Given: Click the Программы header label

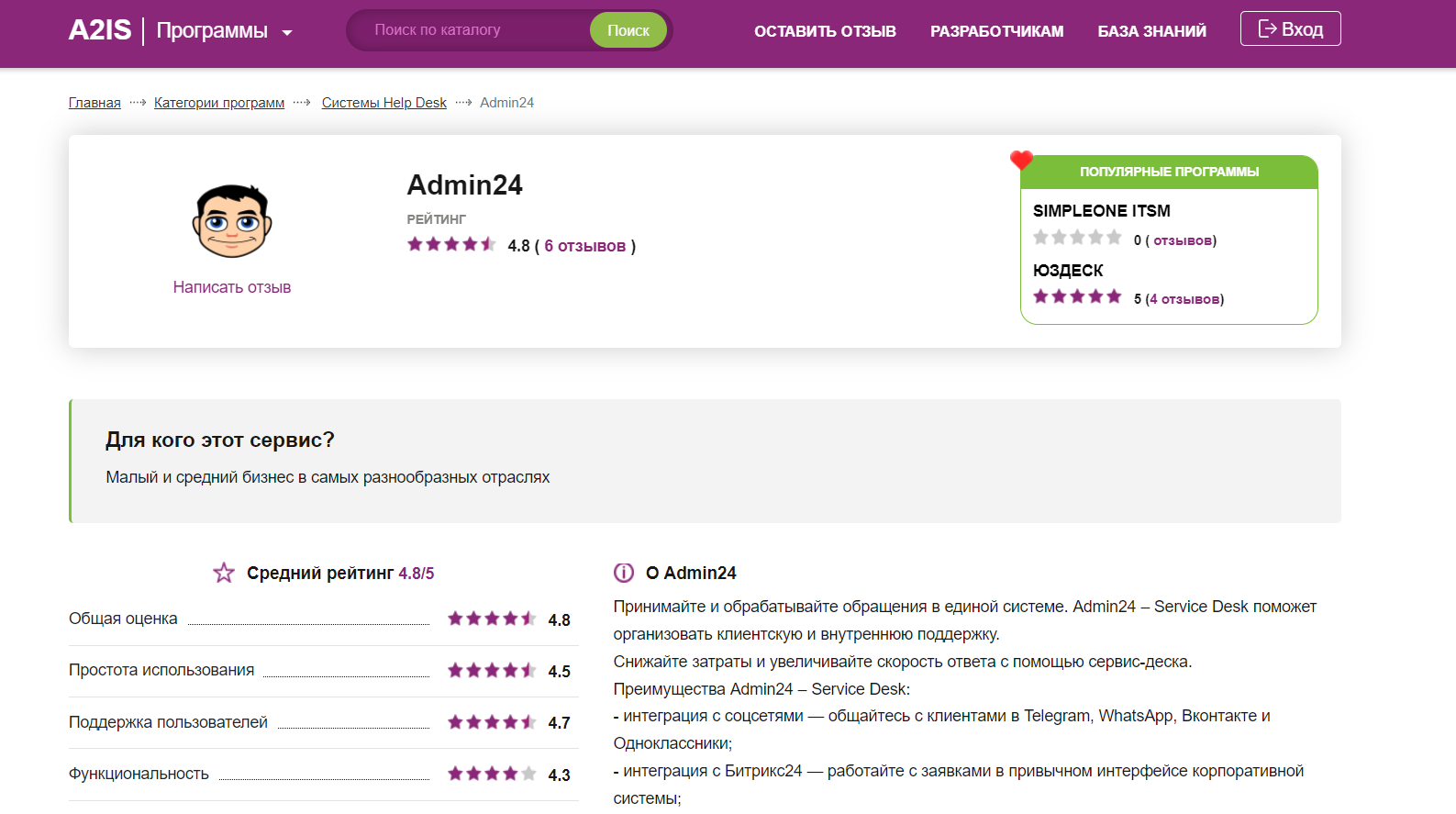Looking at the screenshot, I should [212, 30].
